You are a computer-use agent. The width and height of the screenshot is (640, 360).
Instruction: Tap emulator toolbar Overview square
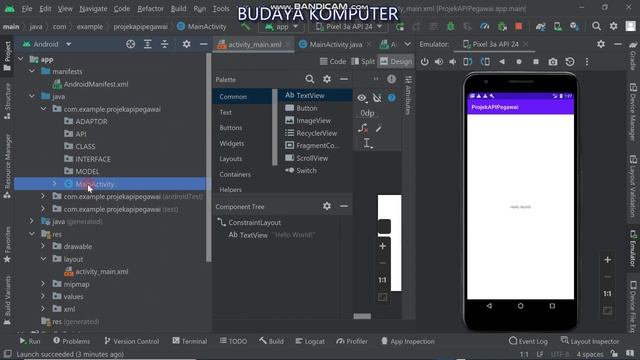[x=536, y=62]
